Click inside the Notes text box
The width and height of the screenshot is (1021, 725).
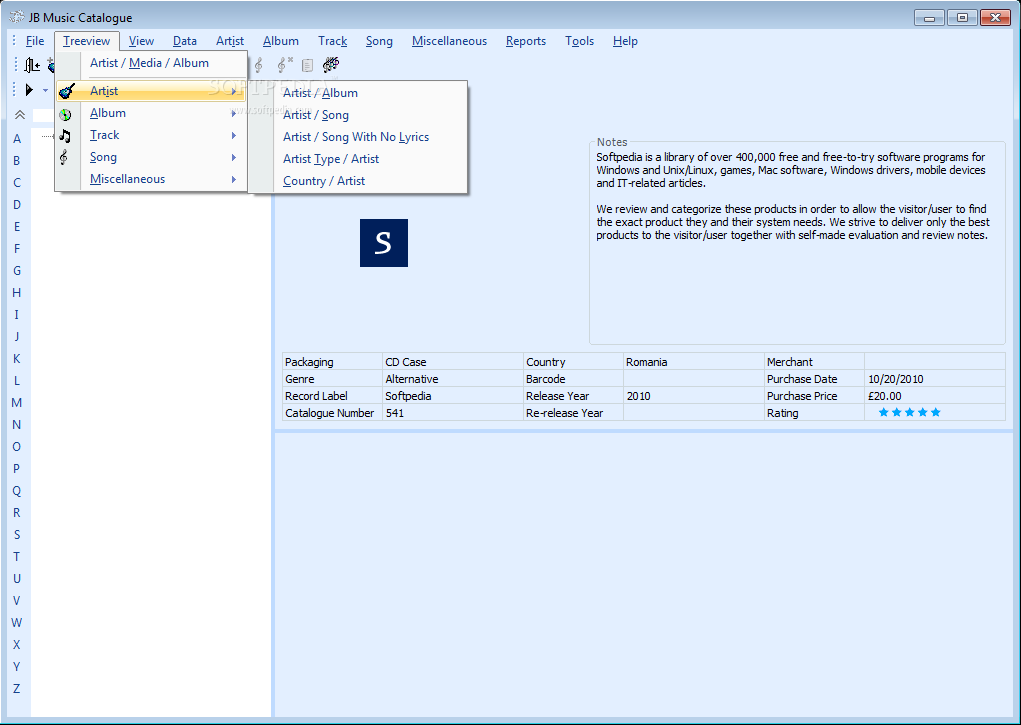(797, 244)
